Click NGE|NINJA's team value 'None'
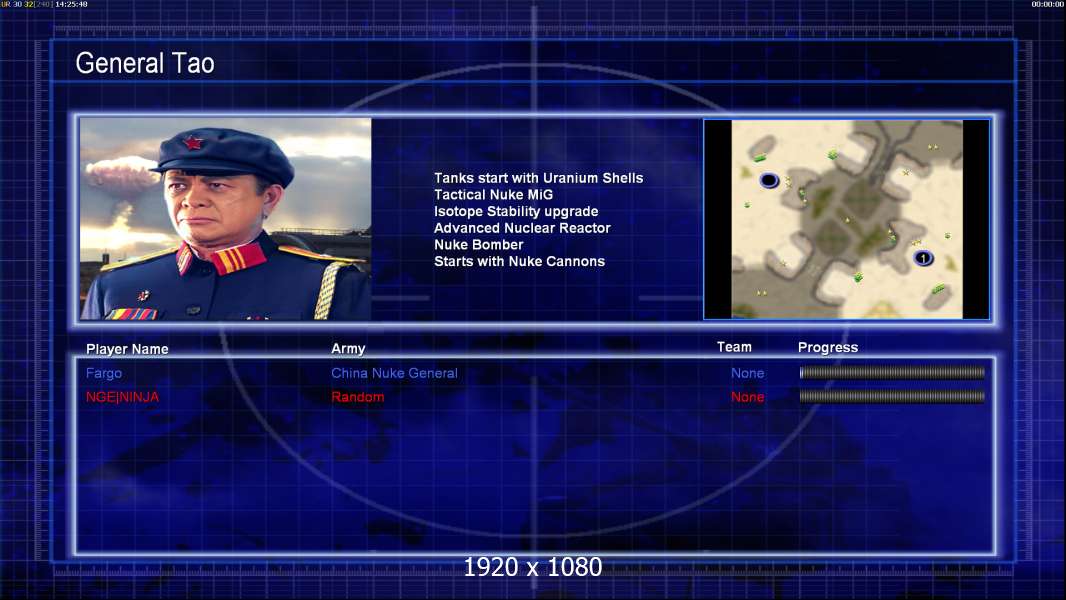Screen dimensions: 1066x600 tap(747, 397)
